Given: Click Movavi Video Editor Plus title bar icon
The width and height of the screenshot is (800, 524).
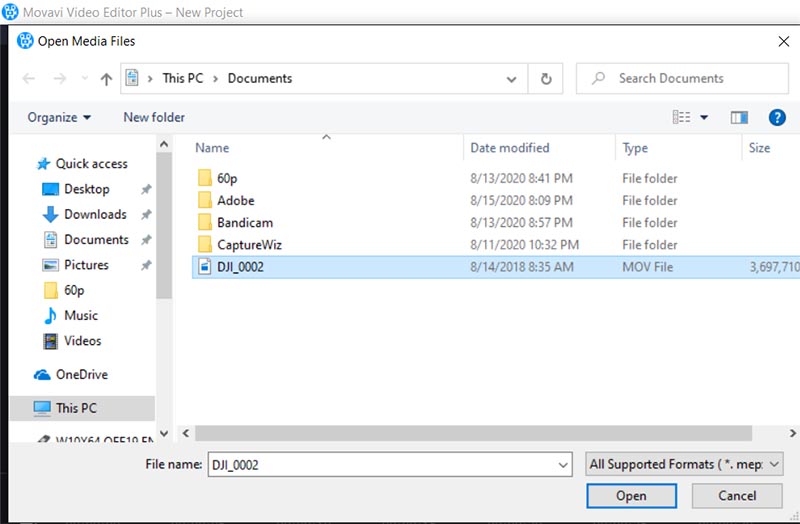Looking at the screenshot, I should click(10, 12).
